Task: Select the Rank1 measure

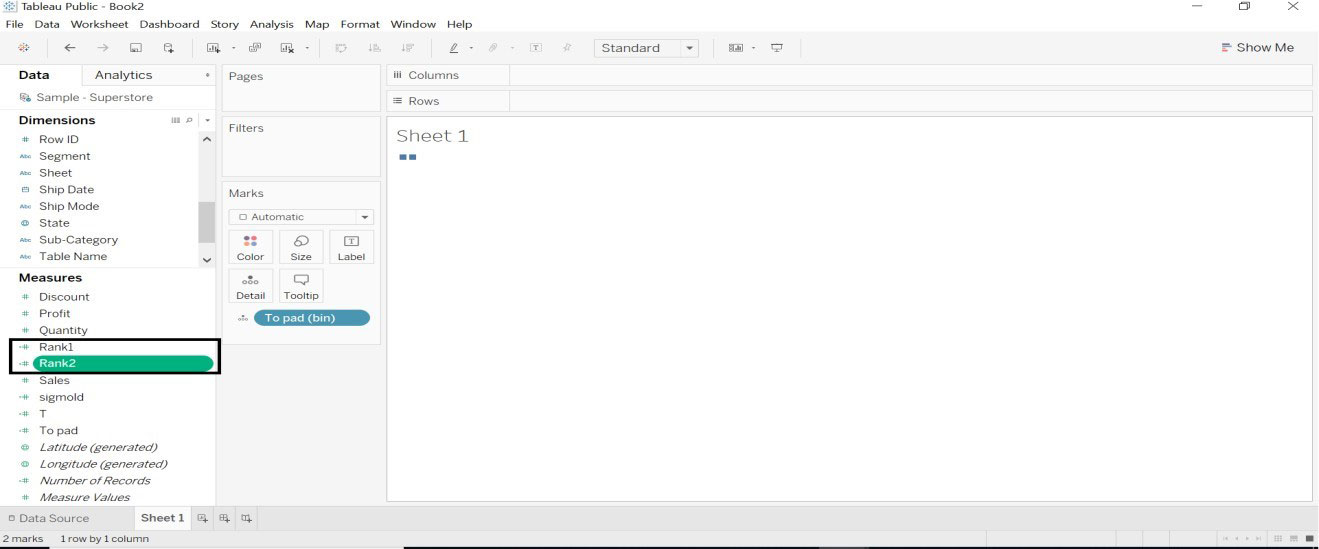Action: [56, 347]
